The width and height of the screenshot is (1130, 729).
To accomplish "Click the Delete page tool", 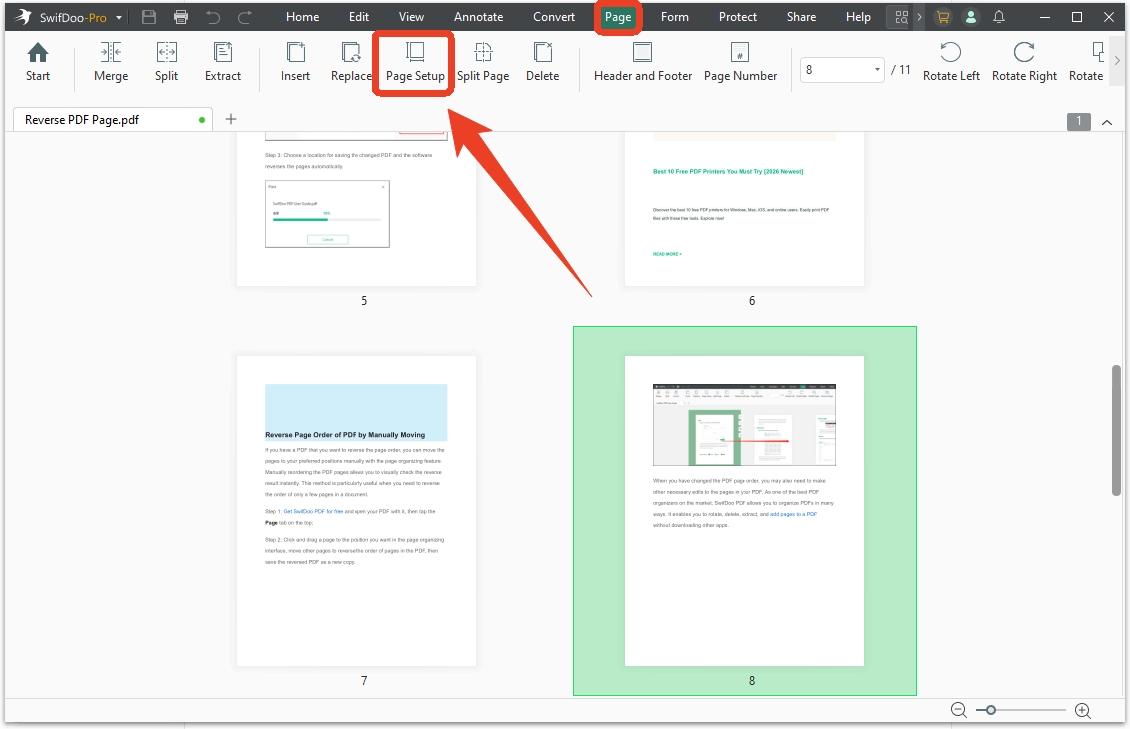I will [543, 61].
